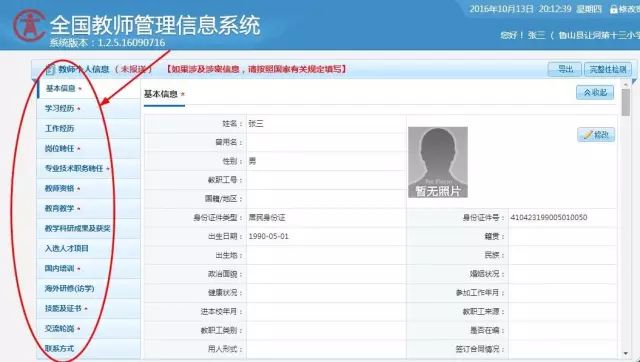Click the 基本信息 section heading
Viewport: 640px width, 362px height.
[160, 94]
